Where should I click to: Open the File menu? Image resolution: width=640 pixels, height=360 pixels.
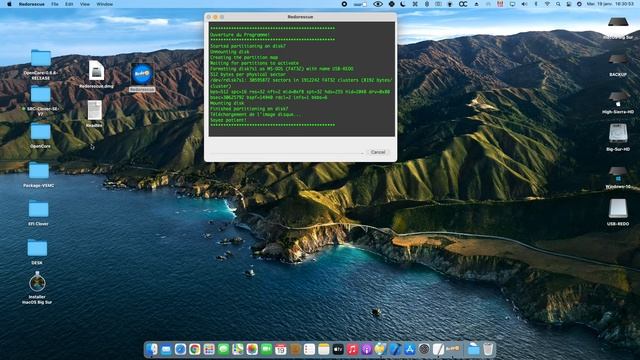click(x=55, y=4)
